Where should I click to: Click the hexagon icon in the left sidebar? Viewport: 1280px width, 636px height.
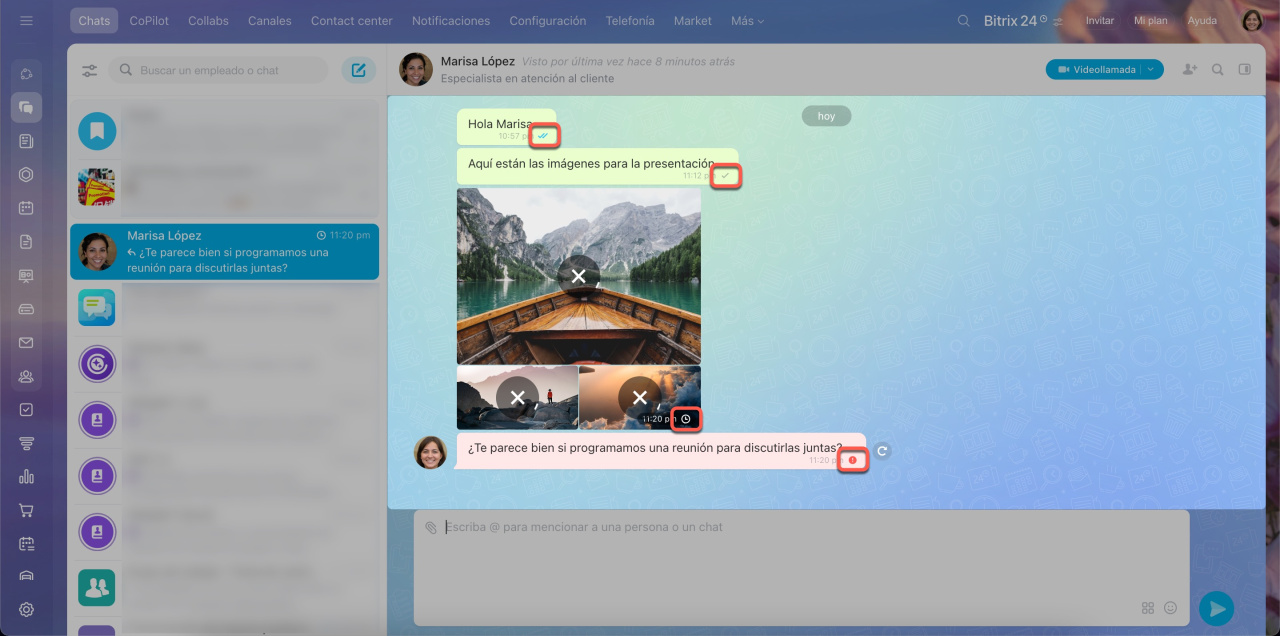click(26, 174)
